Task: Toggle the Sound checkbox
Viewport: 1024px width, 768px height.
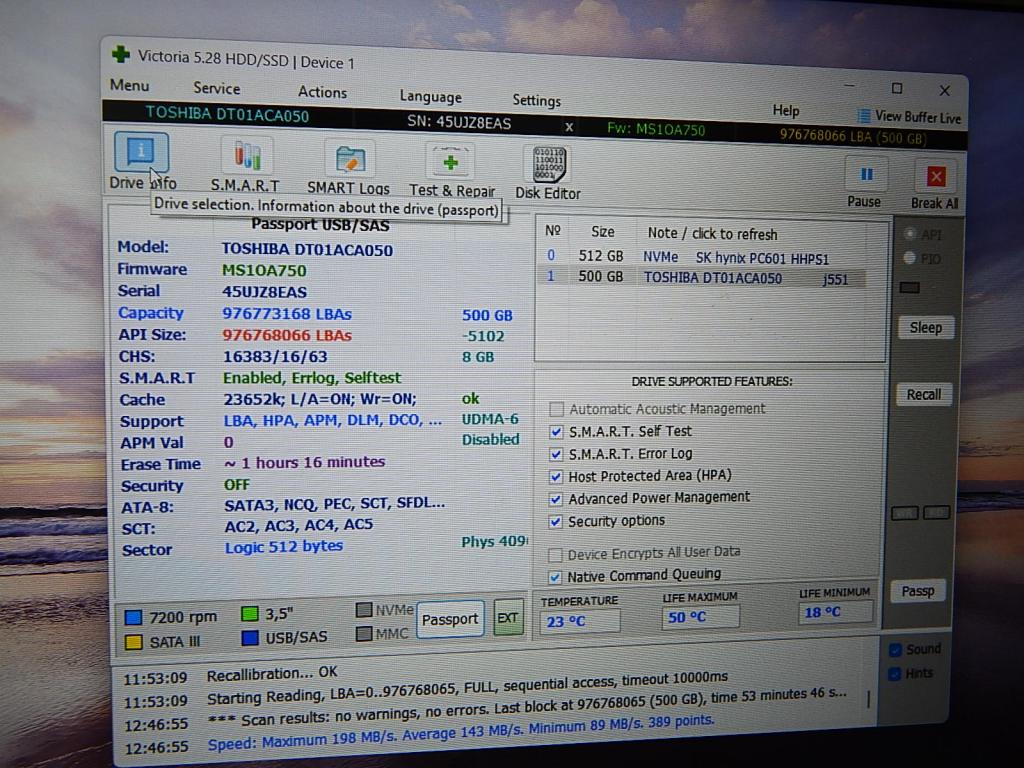Action: tap(895, 650)
